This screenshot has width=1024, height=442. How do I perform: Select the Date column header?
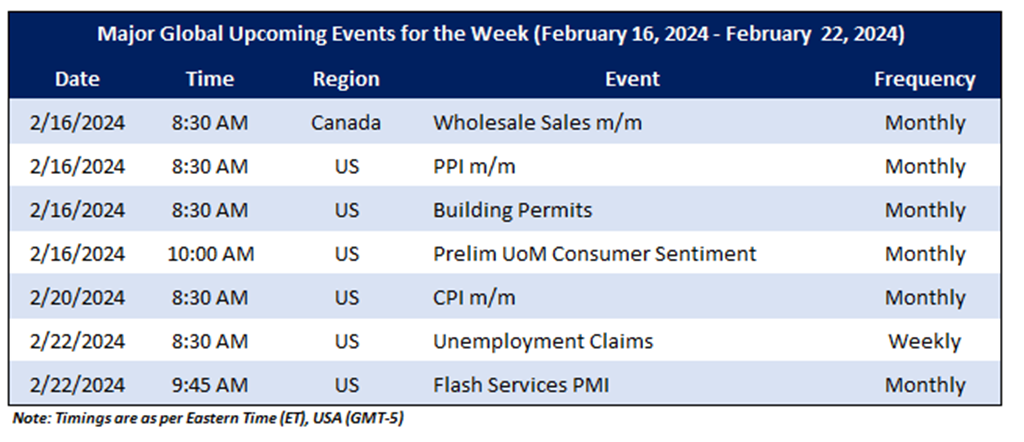click(76, 79)
